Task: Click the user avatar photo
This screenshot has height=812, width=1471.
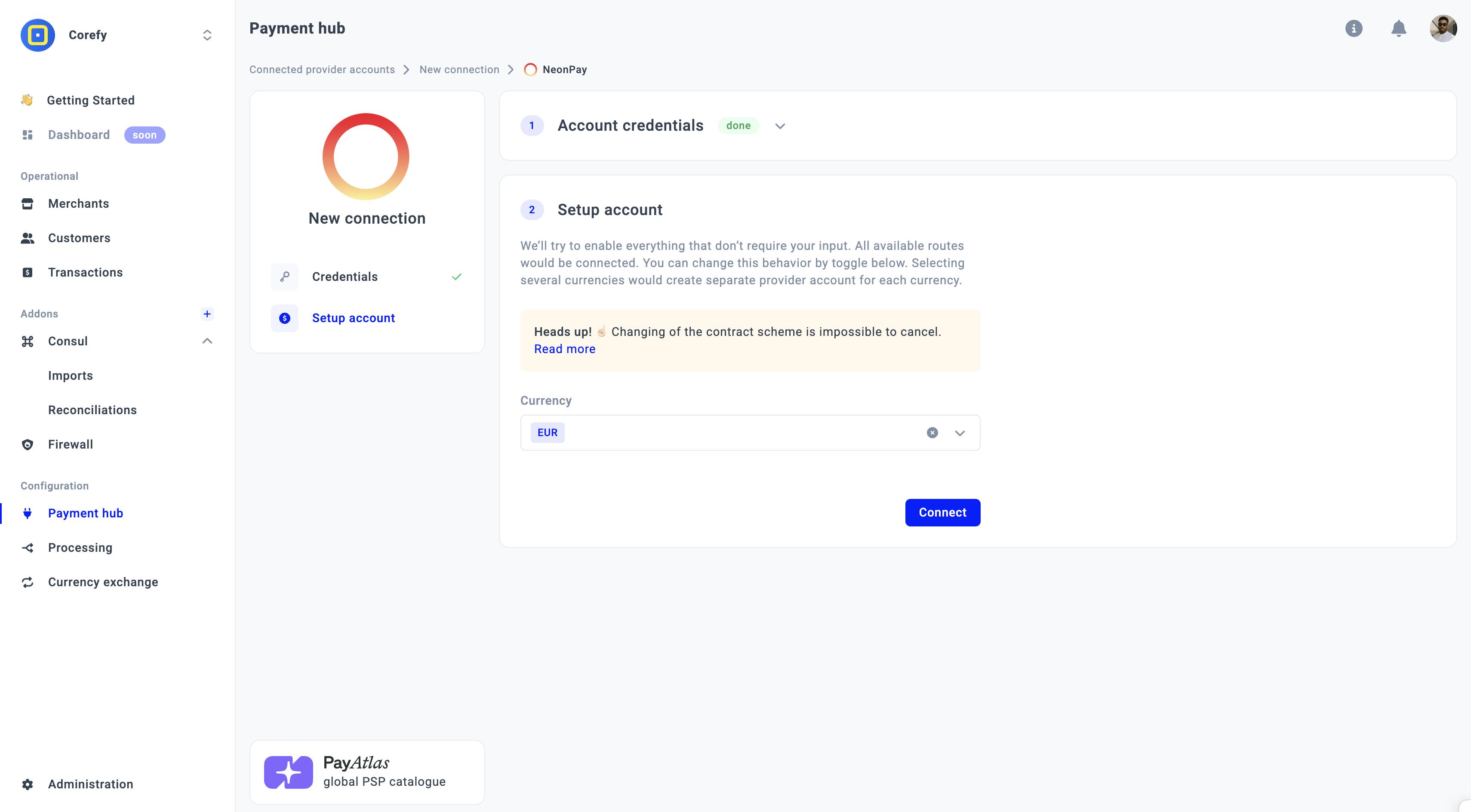Action: click(1443, 28)
